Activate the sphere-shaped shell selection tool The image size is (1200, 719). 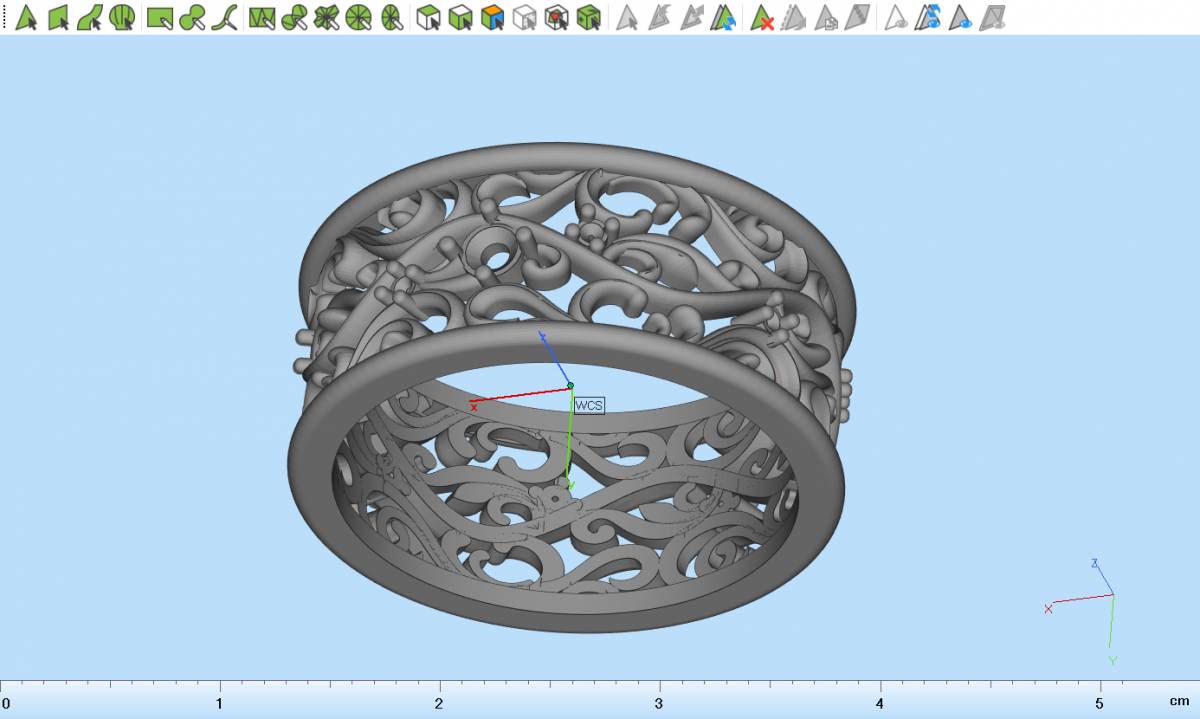[123, 17]
